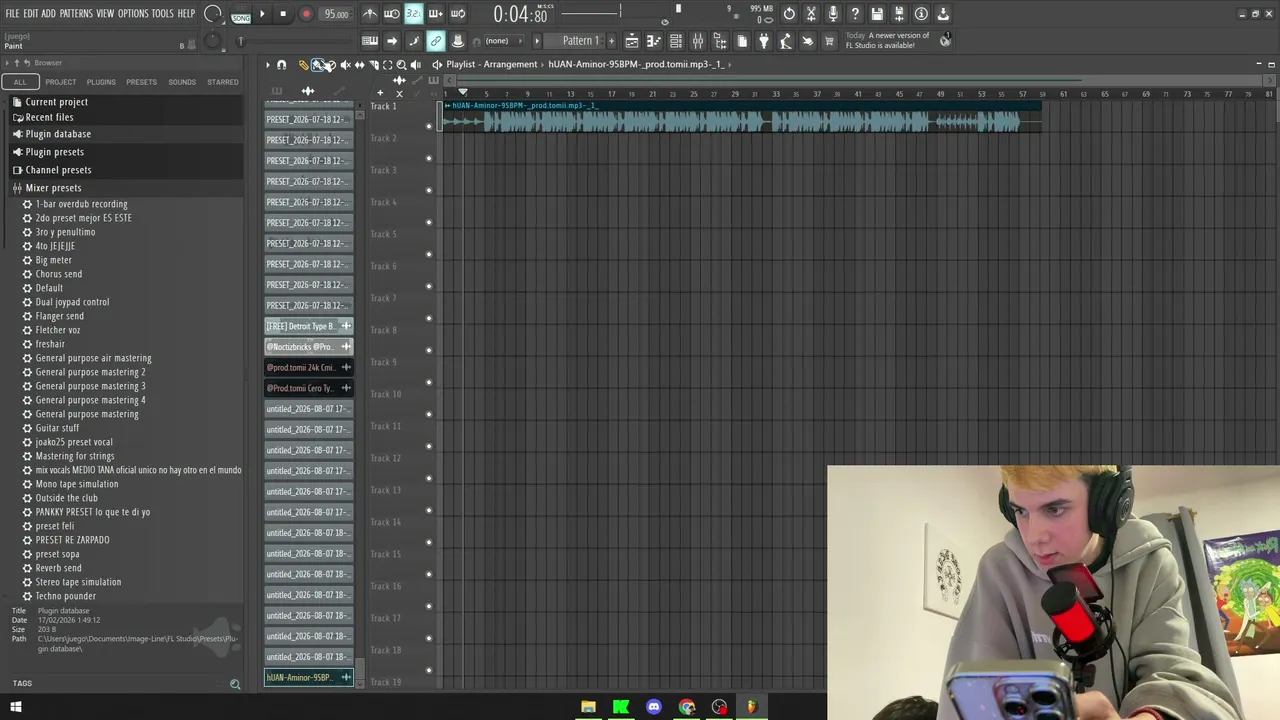Select the Slip tool in playlist
The image size is (1280, 720).
(359, 65)
